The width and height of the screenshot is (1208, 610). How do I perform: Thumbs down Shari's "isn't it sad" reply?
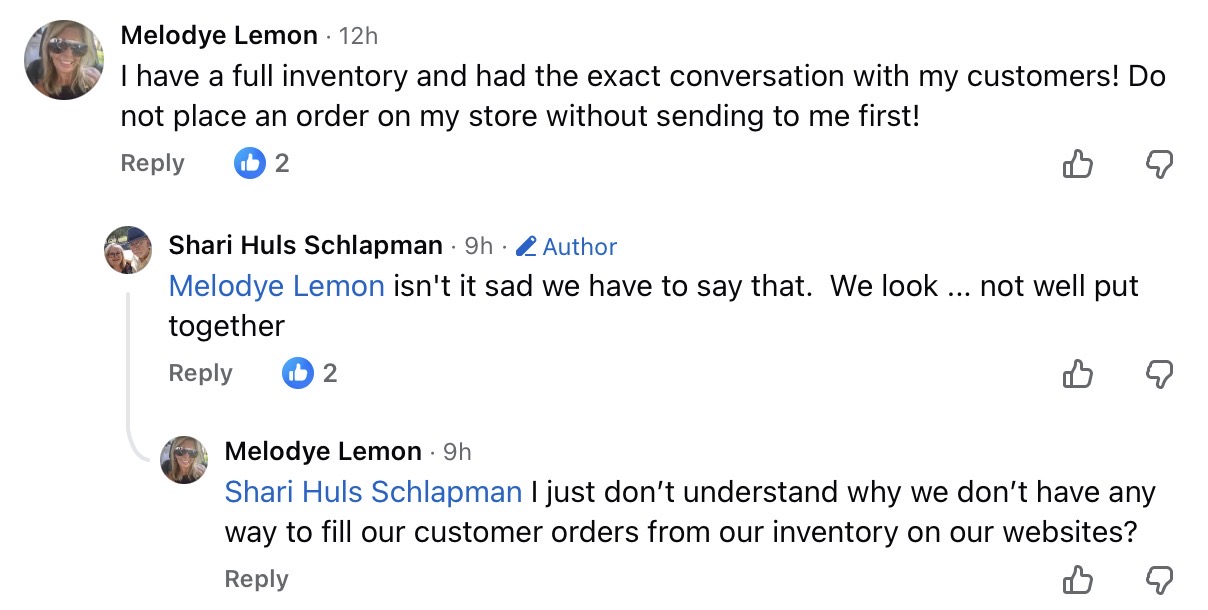pos(1158,374)
